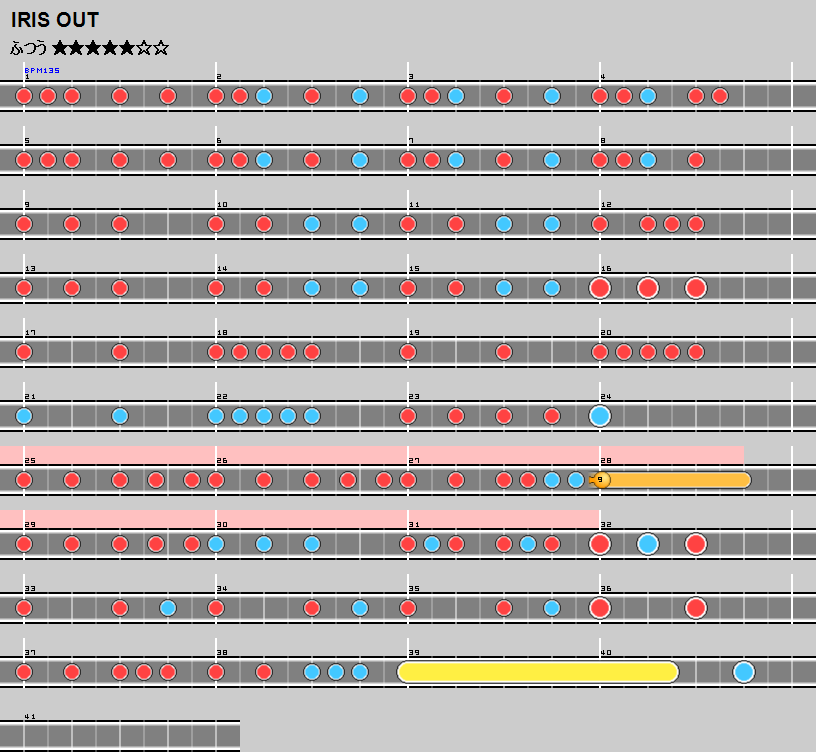
Task: Click the first large red note of measure 16
Action: click(600, 288)
